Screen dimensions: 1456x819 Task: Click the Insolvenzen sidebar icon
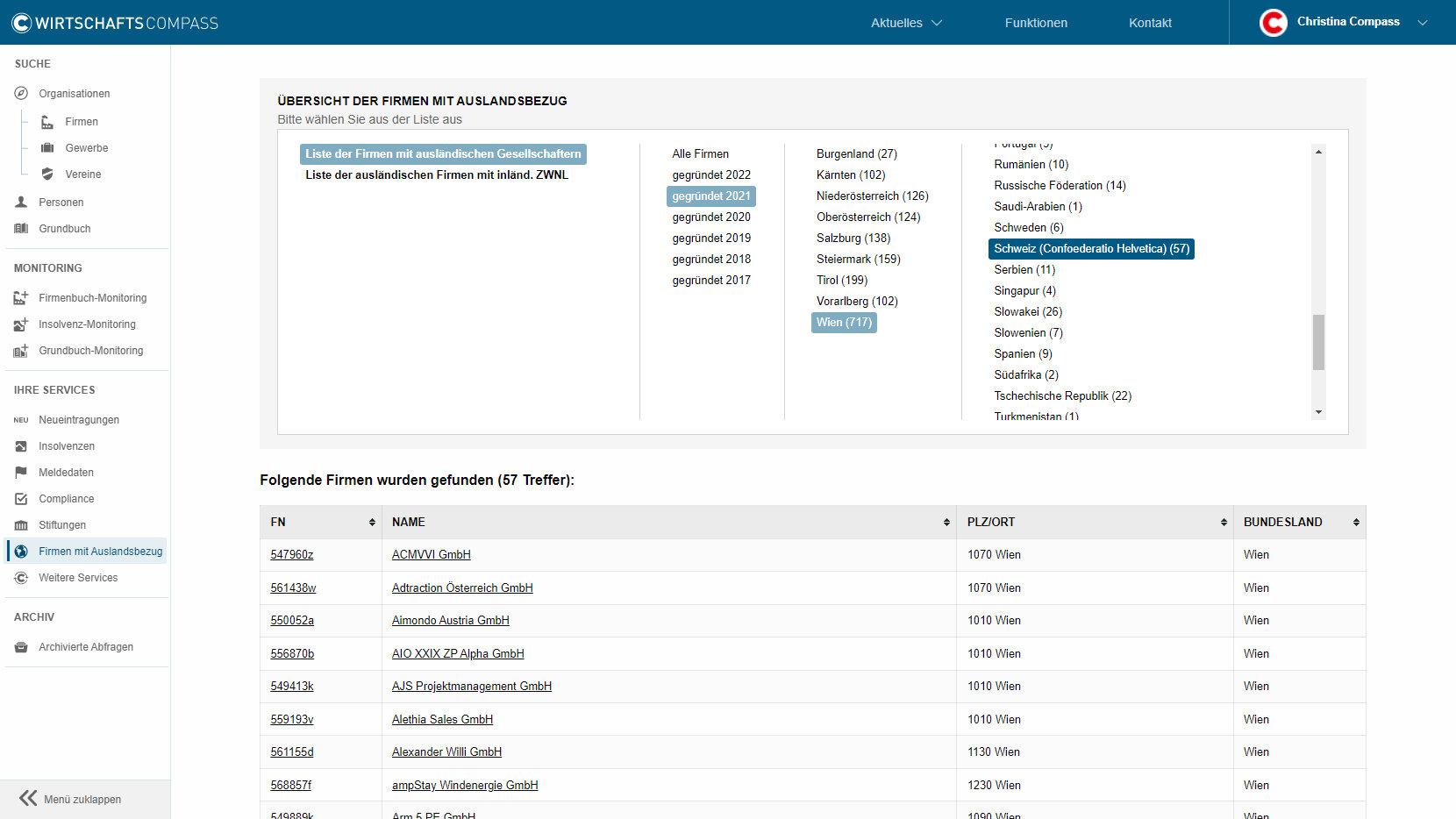pos(21,446)
